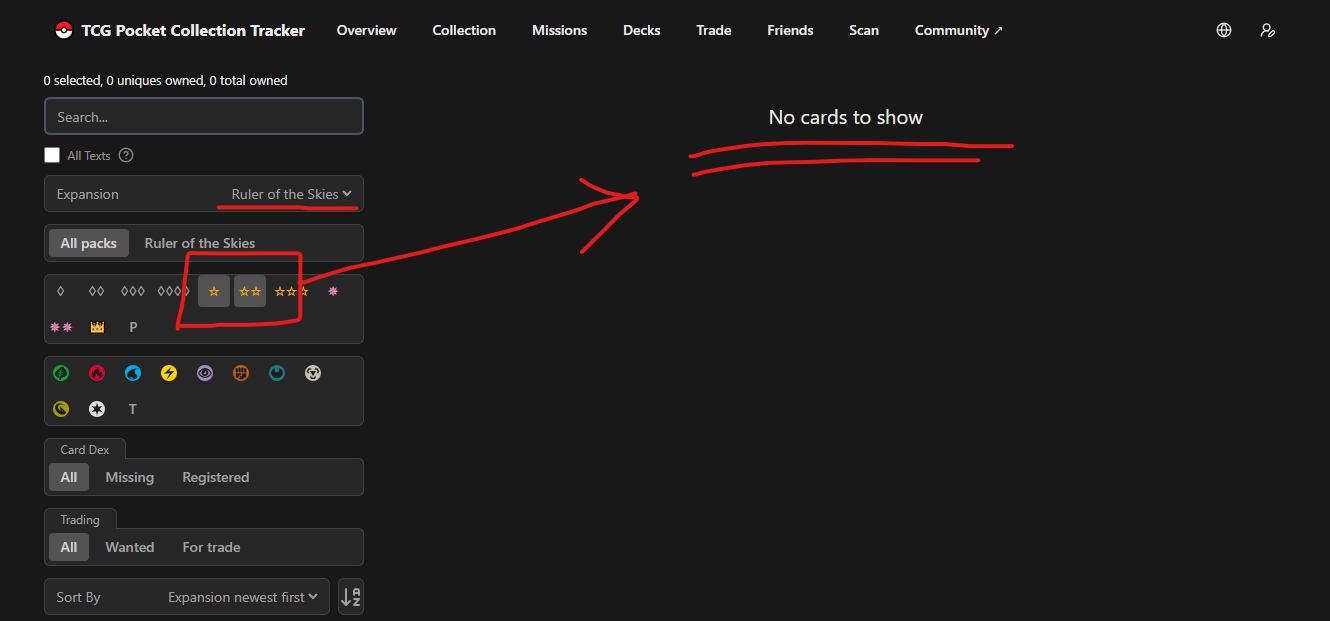The width and height of the screenshot is (1330, 621).
Task: Open the Sort By dropdown
Action: click(x=187, y=597)
